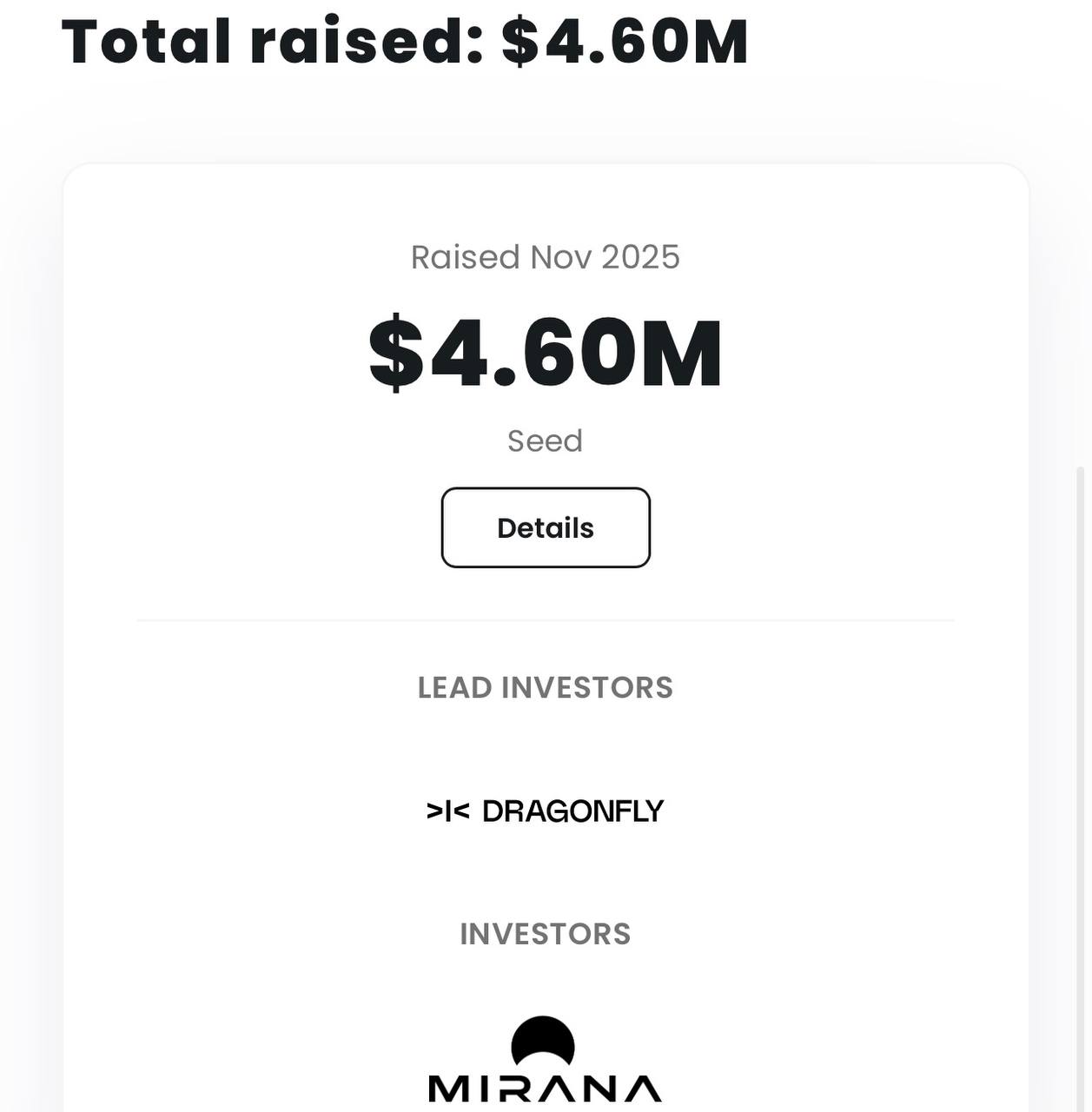Click the "Total raised" words in the heading

[271, 41]
